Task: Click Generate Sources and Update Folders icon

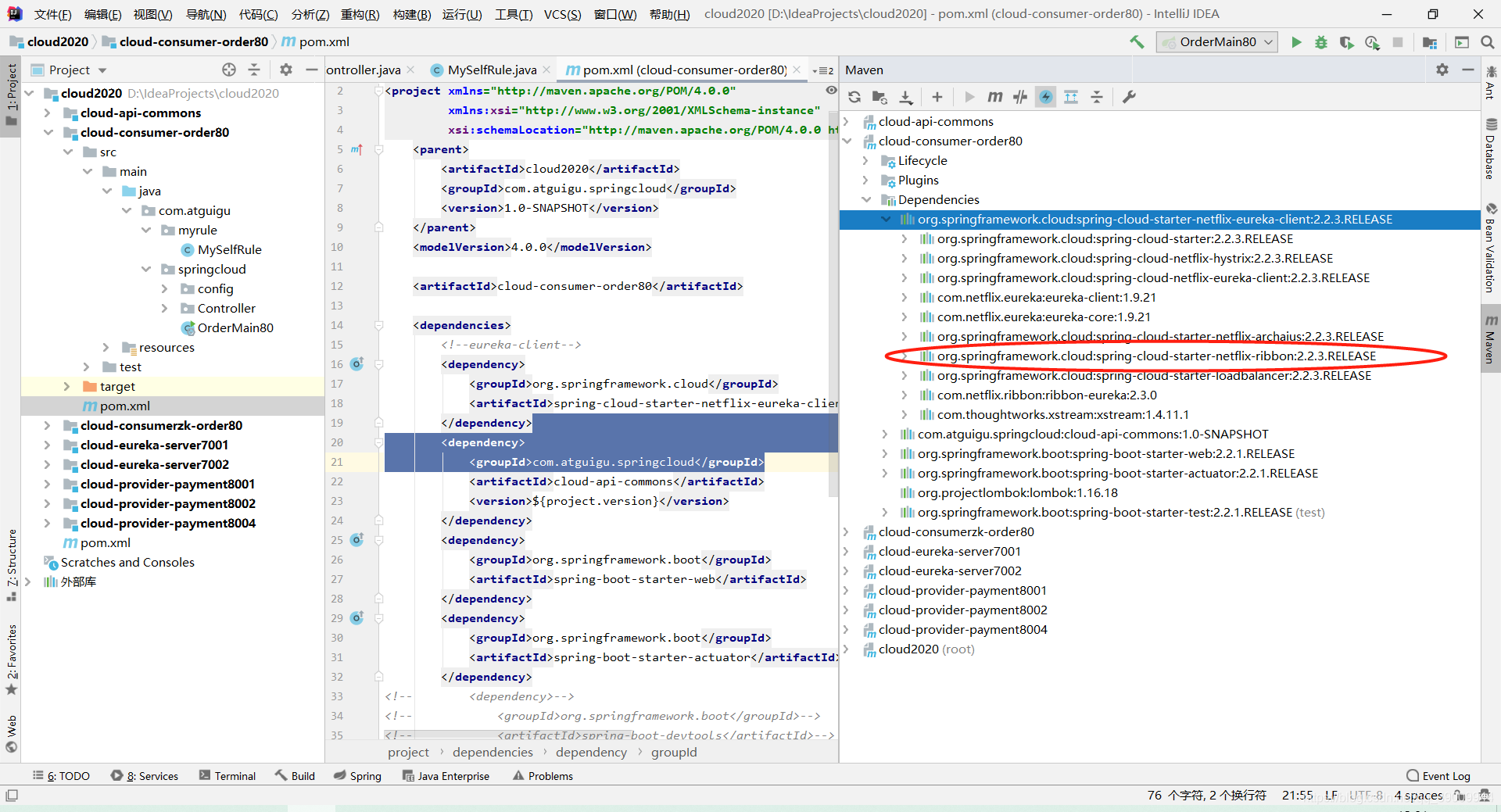Action: (x=879, y=97)
